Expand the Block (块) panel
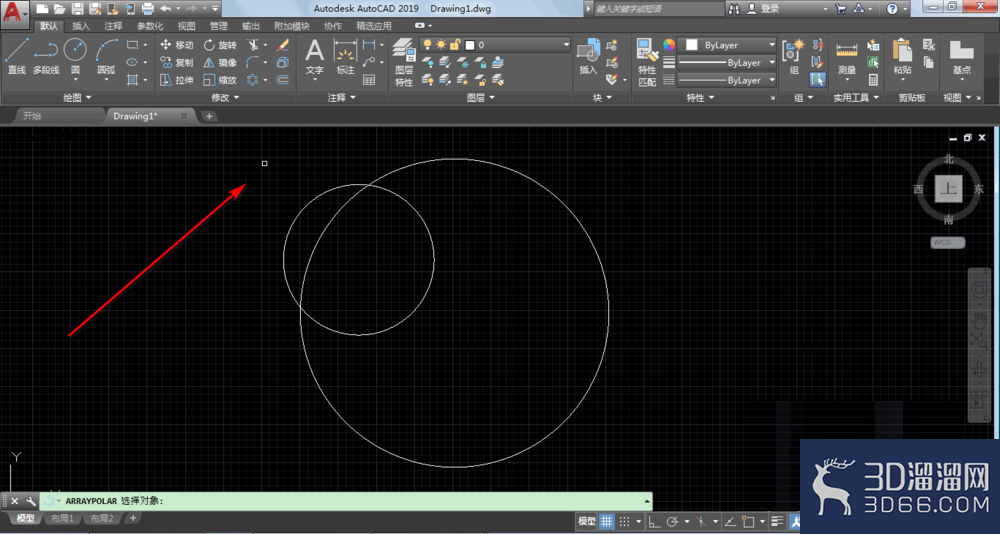This screenshot has width=1000, height=534. click(x=601, y=98)
